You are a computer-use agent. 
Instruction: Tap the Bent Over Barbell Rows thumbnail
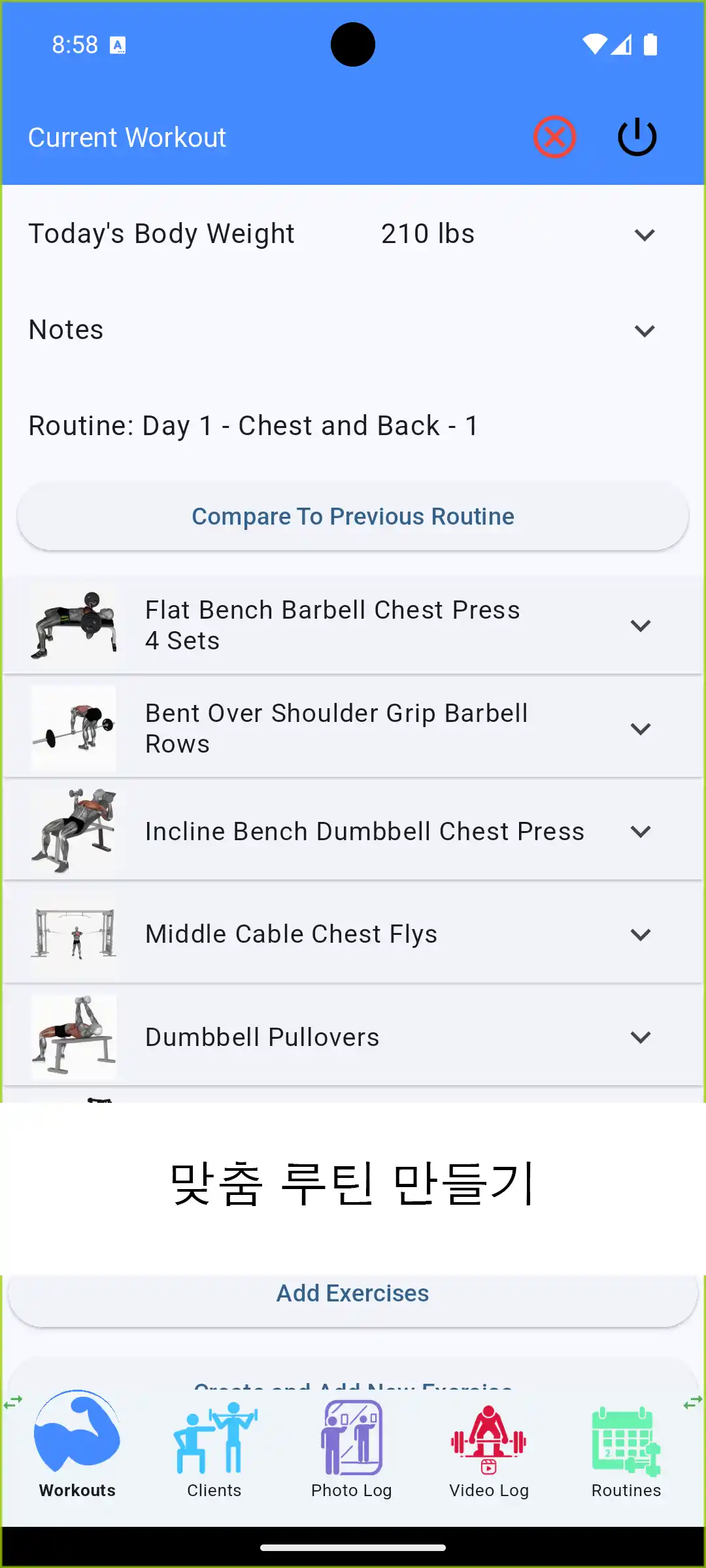point(74,728)
